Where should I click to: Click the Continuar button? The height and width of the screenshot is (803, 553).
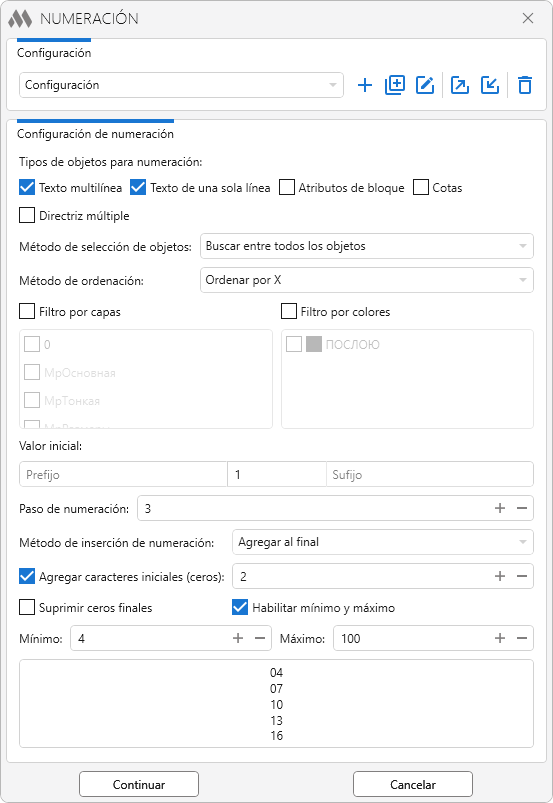click(x=139, y=784)
